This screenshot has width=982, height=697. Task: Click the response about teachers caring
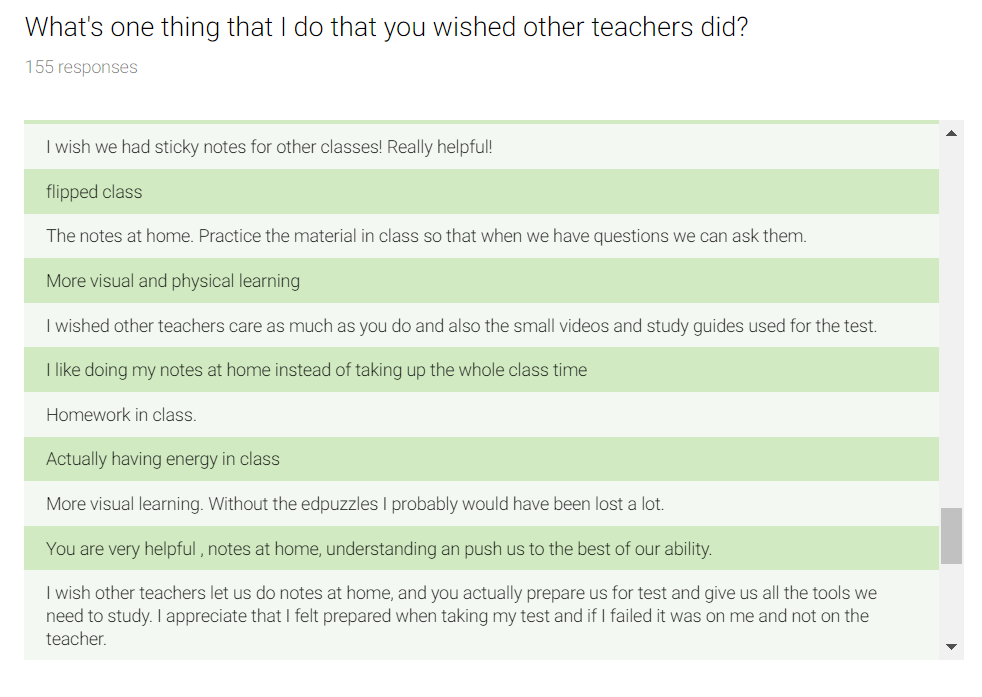(x=461, y=325)
